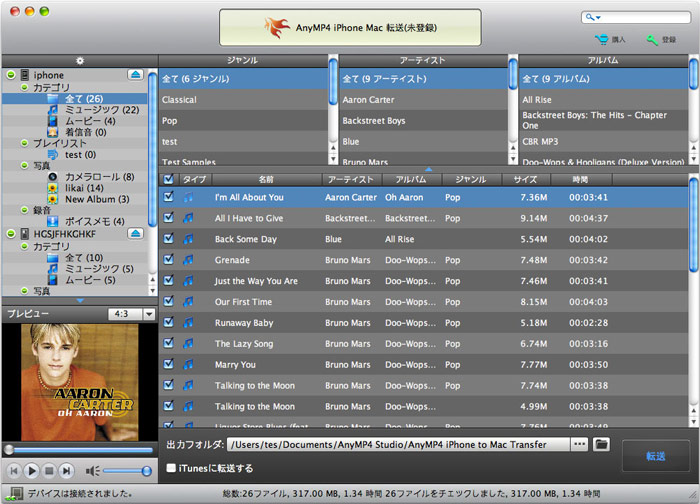
Task: Toggle the select-all checkbox in header
Action: point(168,179)
